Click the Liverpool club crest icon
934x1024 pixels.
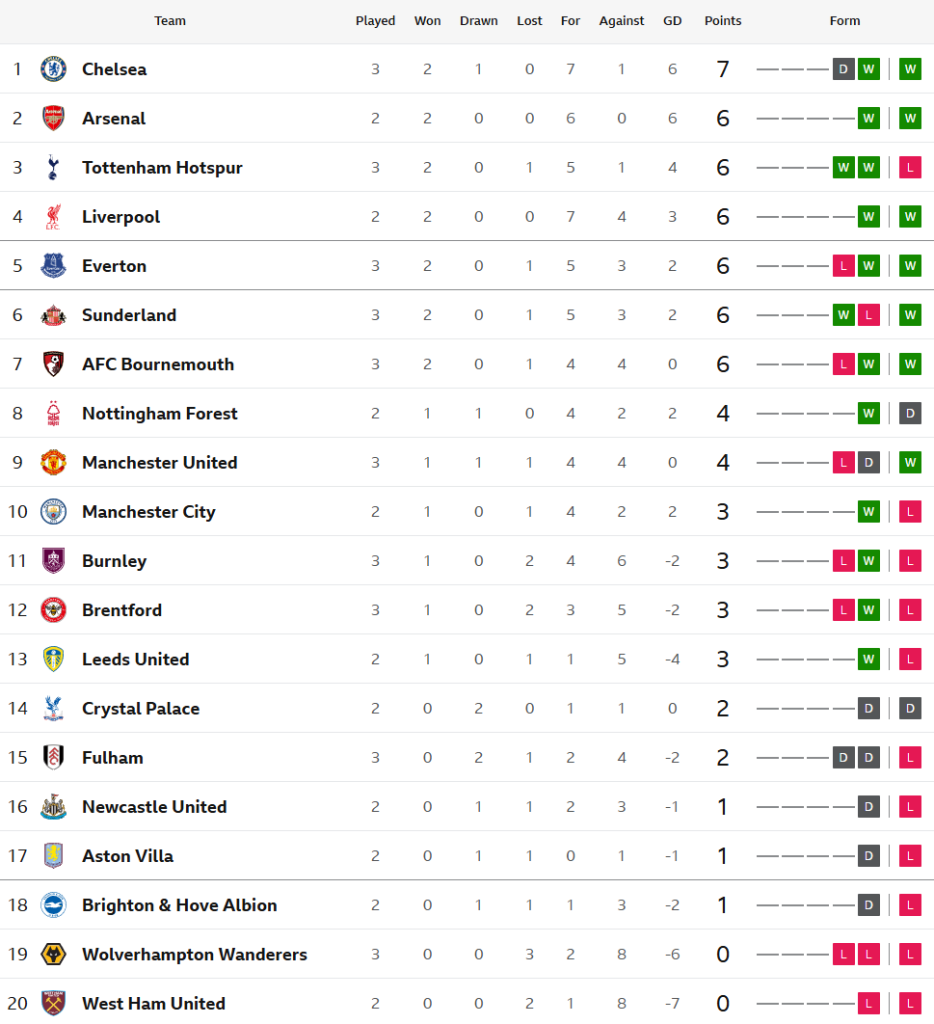pos(53,216)
